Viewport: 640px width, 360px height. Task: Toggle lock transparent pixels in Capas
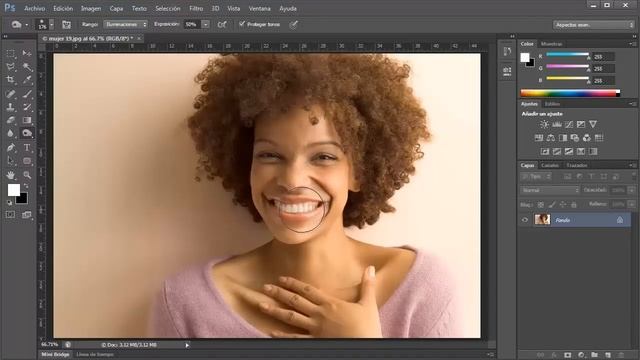tap(541, 204)
